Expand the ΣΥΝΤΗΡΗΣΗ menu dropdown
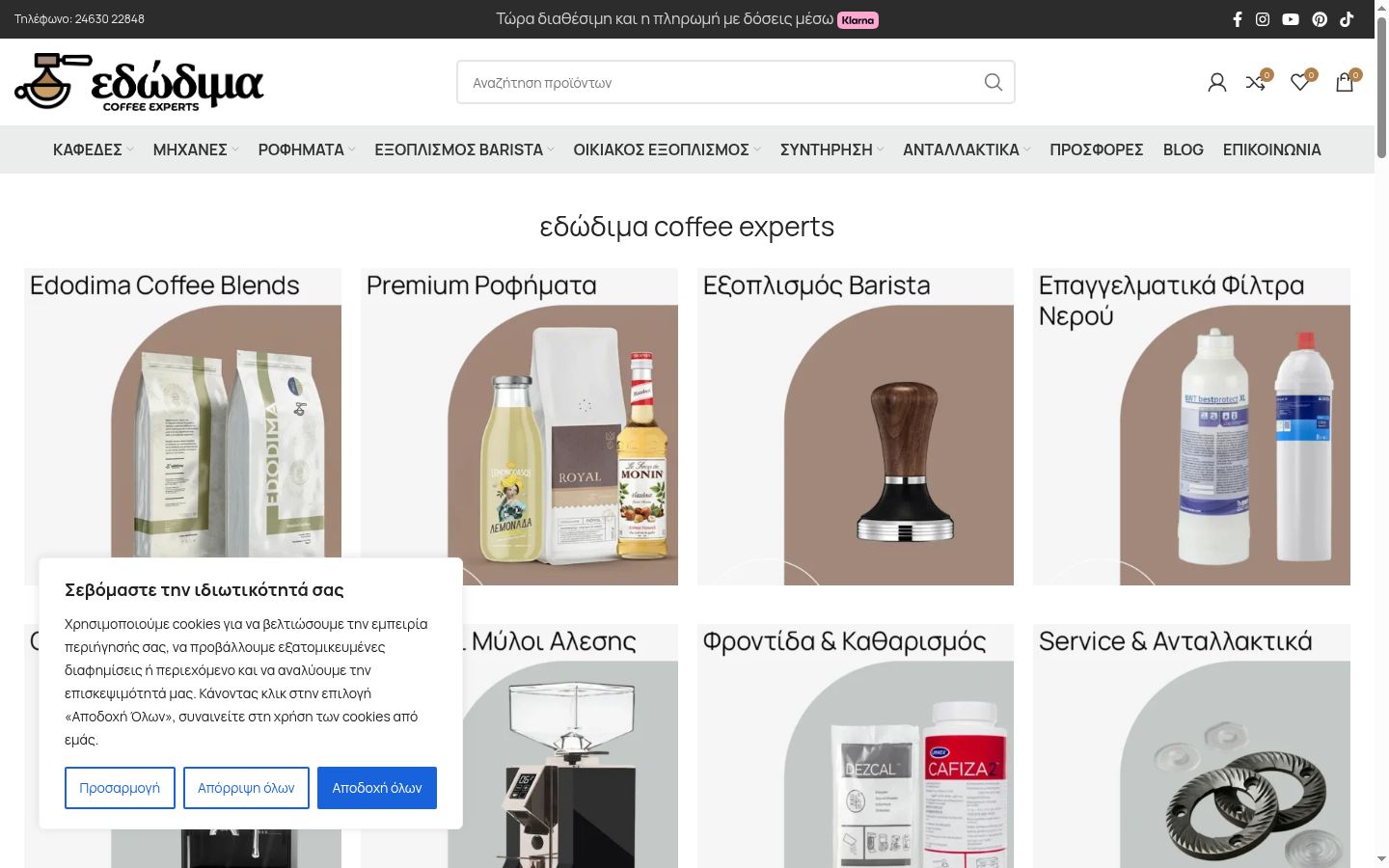 click(x=832, y=149)
